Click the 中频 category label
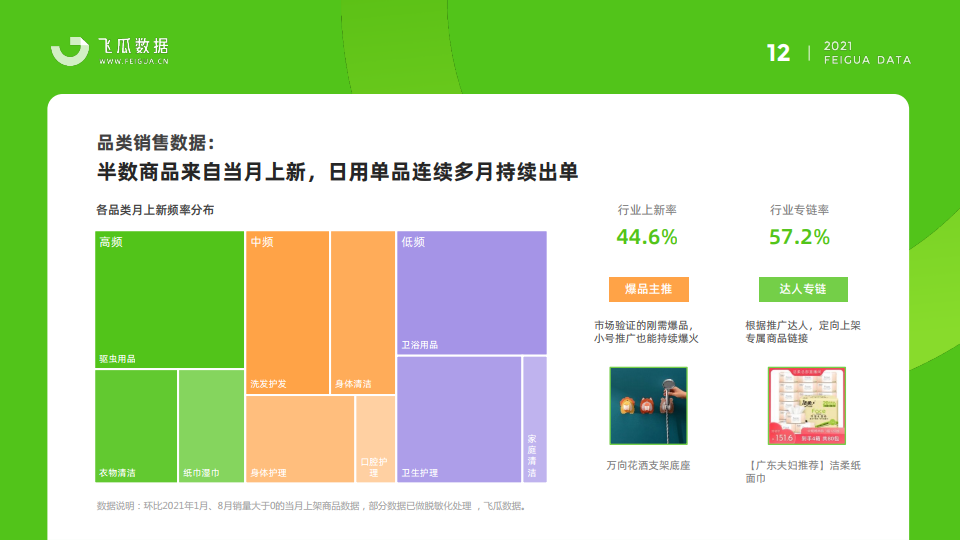 click(x=262, y=242)
